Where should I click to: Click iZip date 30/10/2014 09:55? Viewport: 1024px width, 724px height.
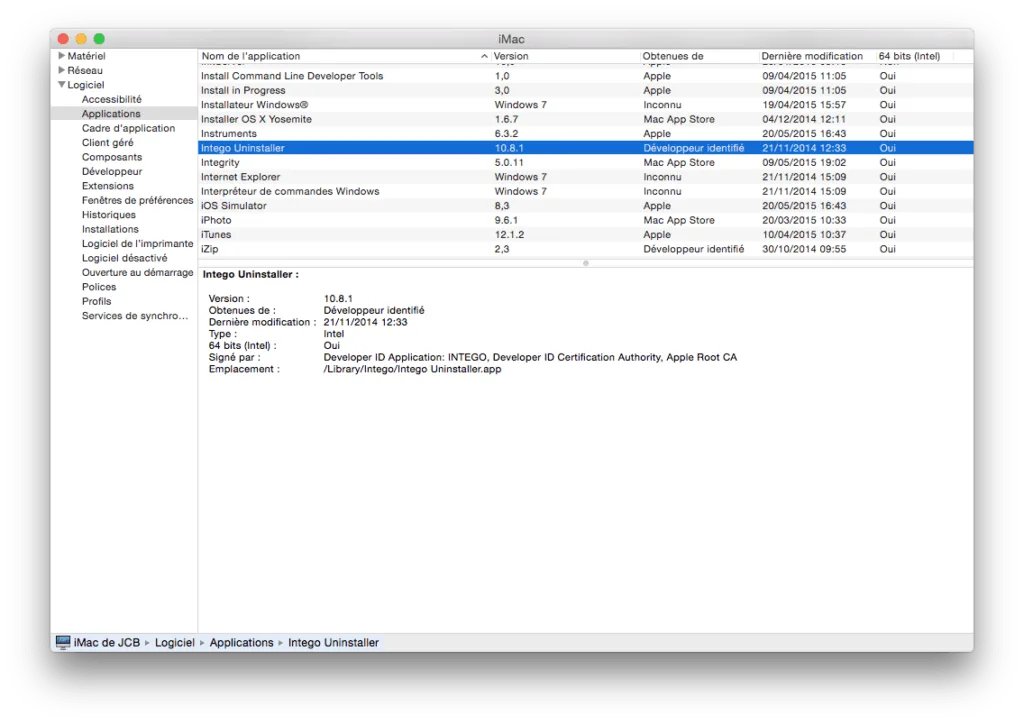tap(804, 249)
